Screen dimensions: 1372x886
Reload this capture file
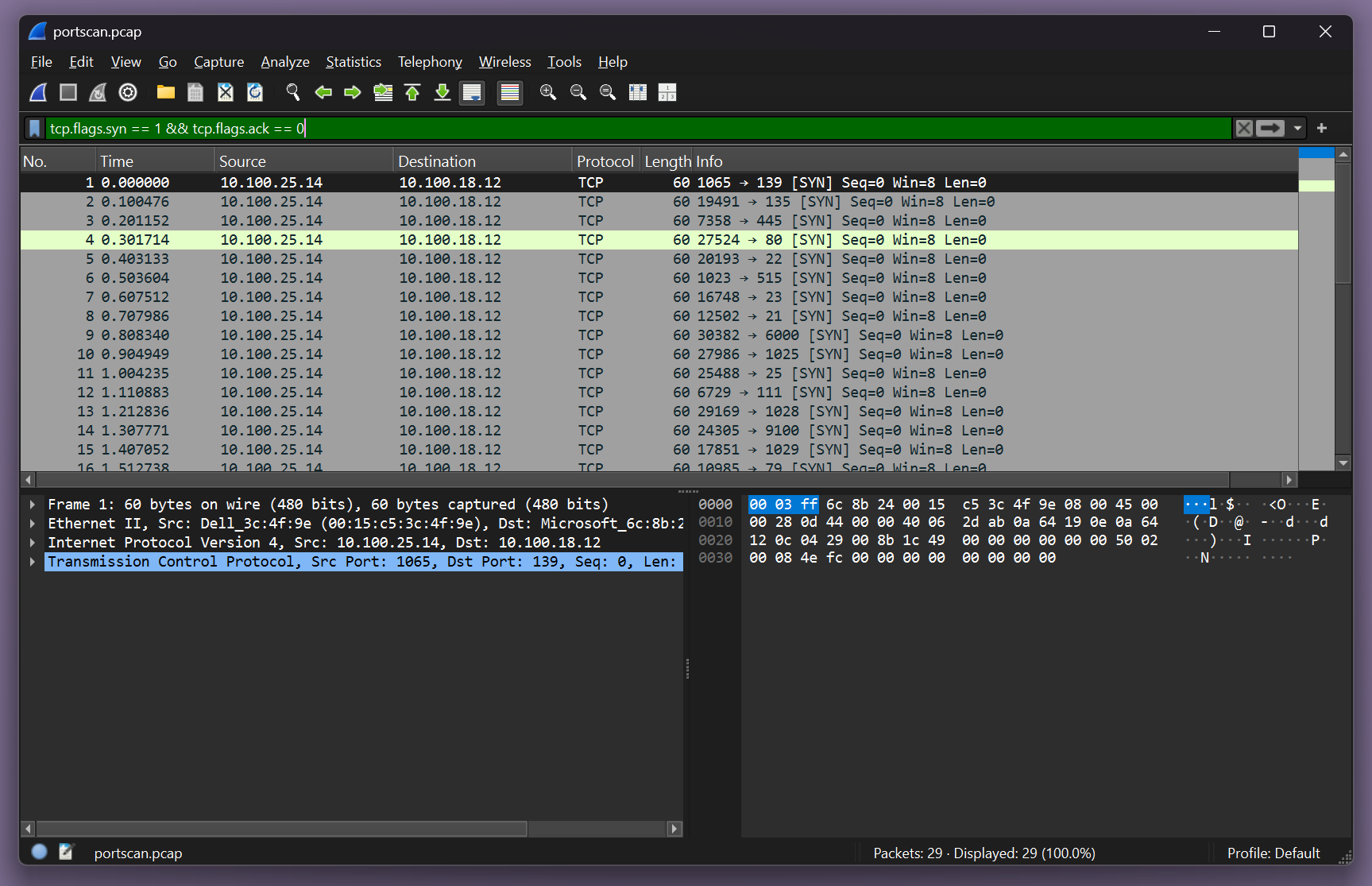click(x=255, y=93)
